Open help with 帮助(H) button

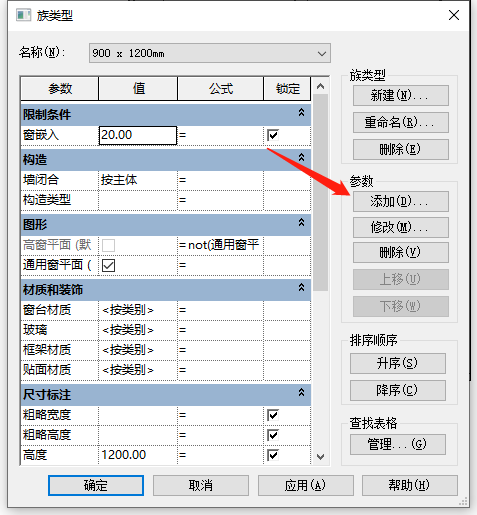[410, 485]
